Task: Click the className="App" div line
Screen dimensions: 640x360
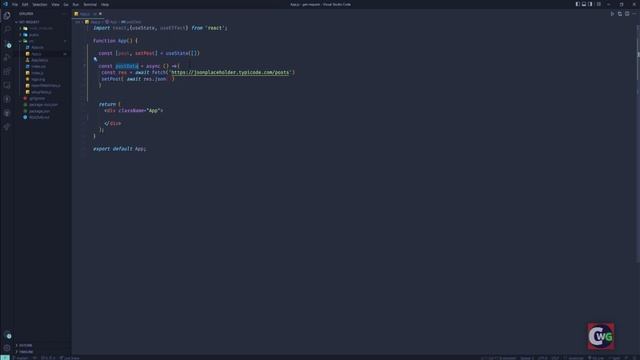Action: 133,111
